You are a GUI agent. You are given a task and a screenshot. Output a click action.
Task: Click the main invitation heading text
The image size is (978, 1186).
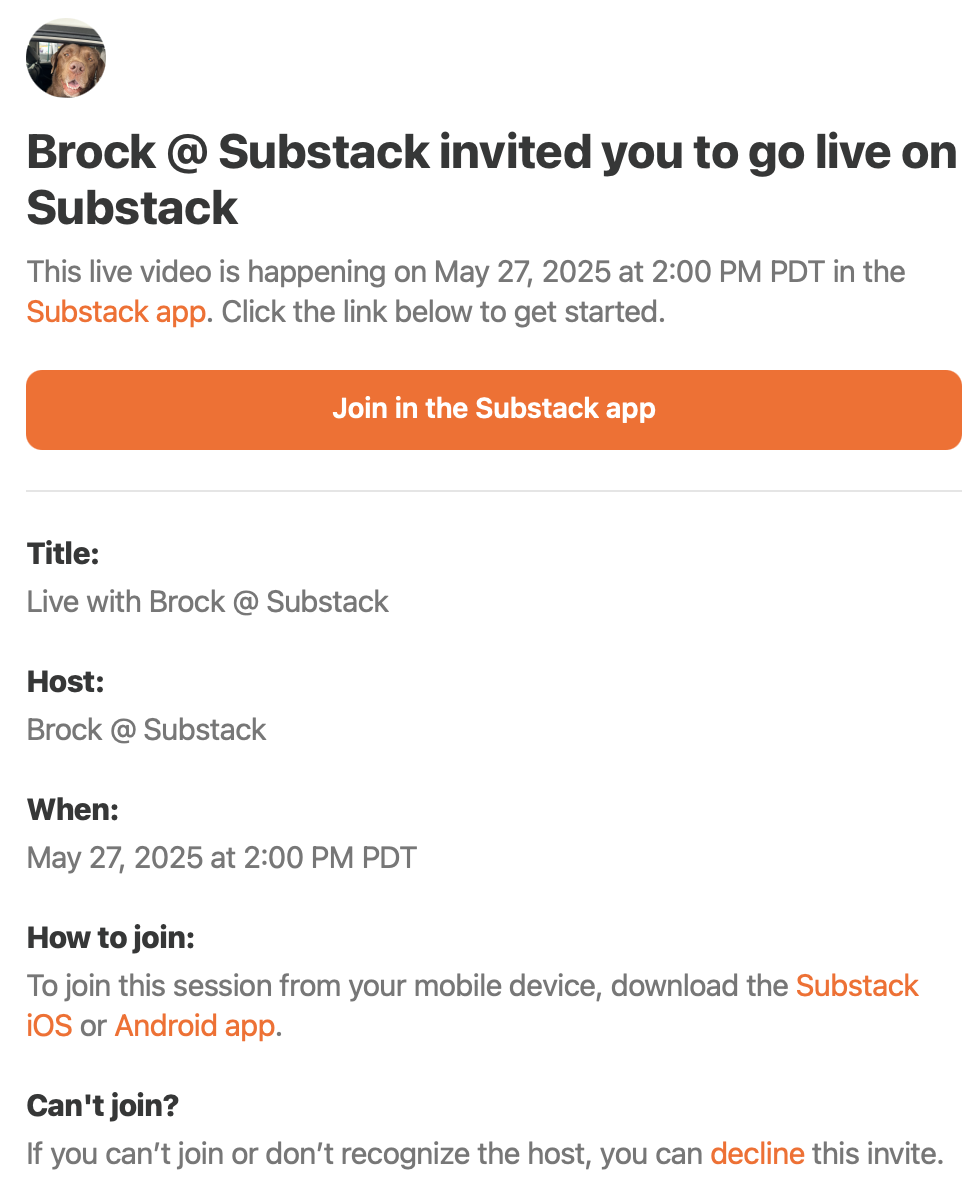[492, 180]
